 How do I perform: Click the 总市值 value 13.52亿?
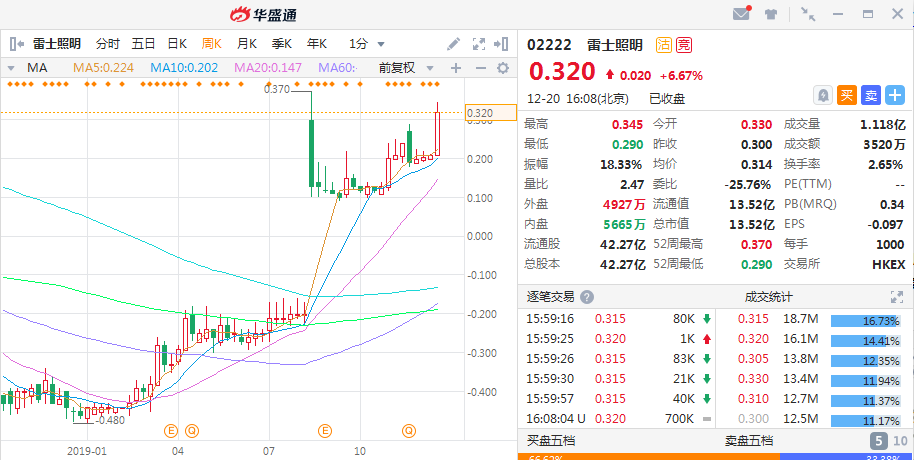point(752,224)
